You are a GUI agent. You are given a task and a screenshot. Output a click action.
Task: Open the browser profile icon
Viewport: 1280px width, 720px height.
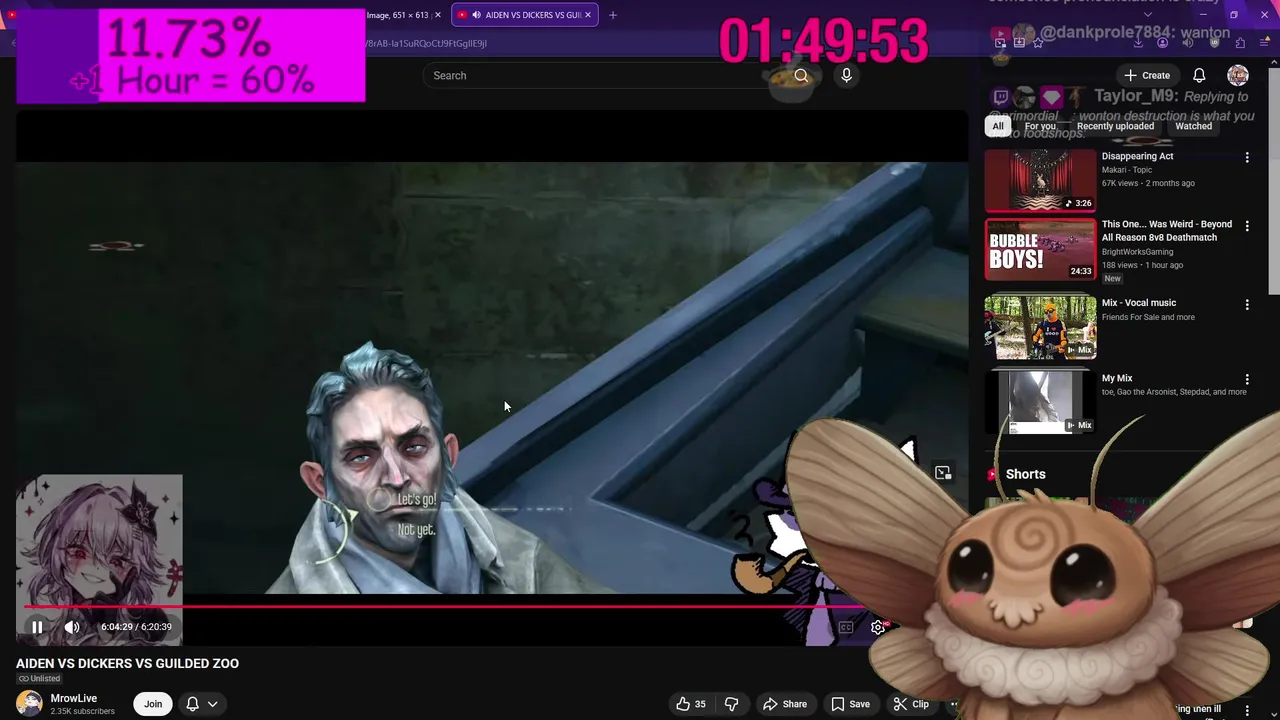point(1162,43)
